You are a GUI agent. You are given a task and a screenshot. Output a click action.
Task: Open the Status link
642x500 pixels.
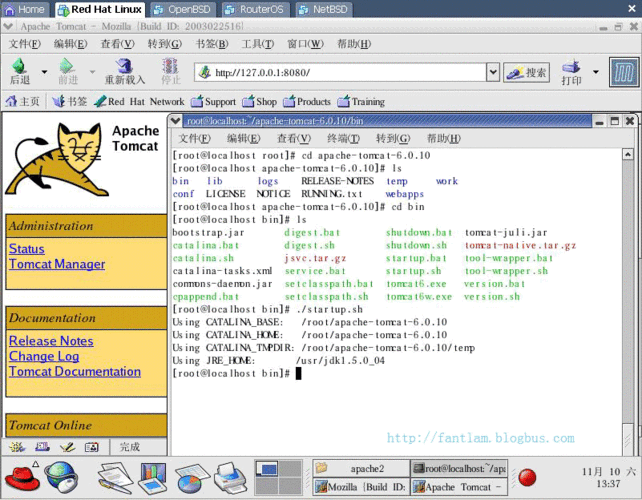(27, 249)
